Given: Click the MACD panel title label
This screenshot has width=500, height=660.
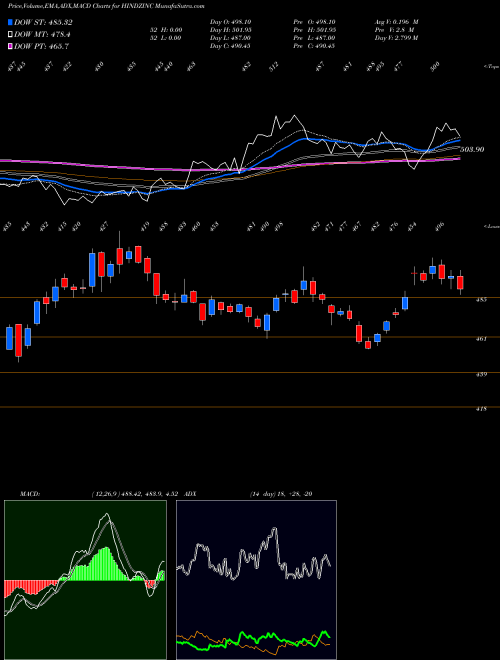Looking at the screenshot, I should tap(29, 494).
